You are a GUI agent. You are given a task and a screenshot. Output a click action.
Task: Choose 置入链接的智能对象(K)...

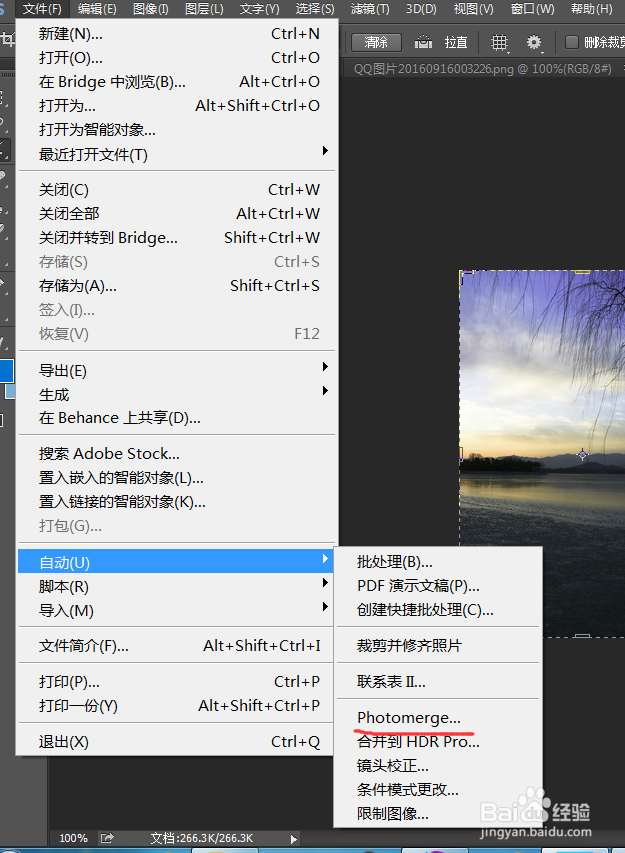tap(178, 502)
